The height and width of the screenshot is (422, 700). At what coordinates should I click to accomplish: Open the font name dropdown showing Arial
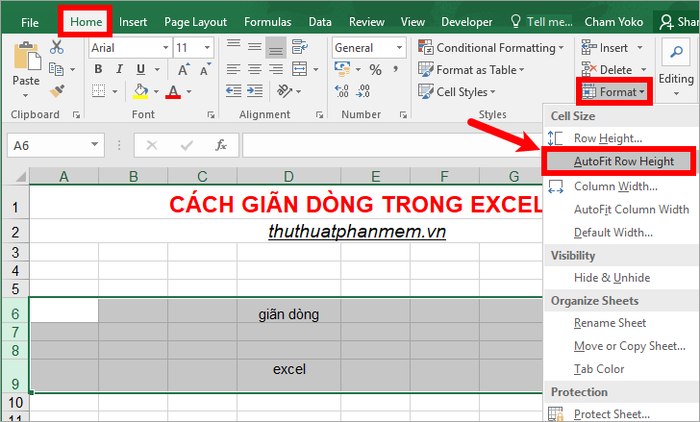128,48
